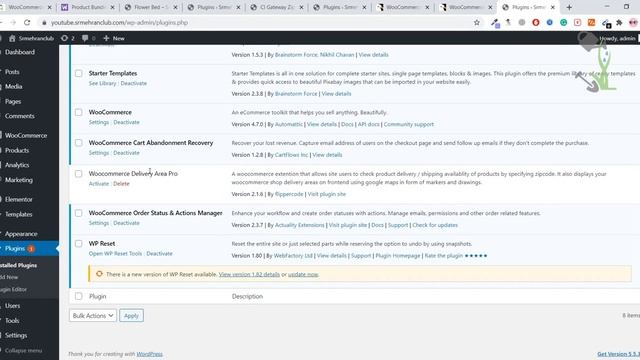This screenshot has width=640, height=360.
Task: Tick Order Status & Actions Manager checkbox
Action: tap(78, 213)
